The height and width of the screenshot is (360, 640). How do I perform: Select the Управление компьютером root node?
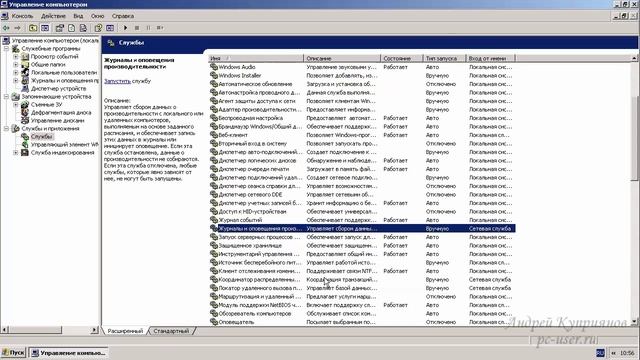tap(55, 41)
